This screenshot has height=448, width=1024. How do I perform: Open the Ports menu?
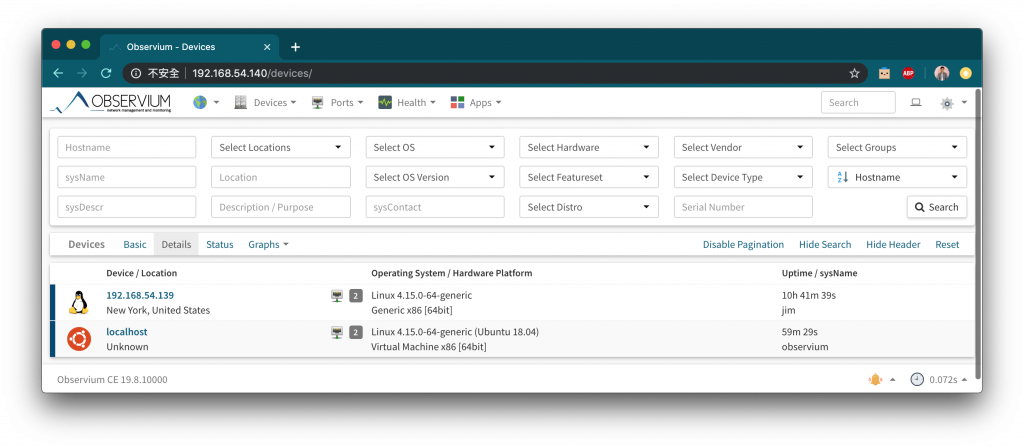pyautogui.click(x=338, y=103)
